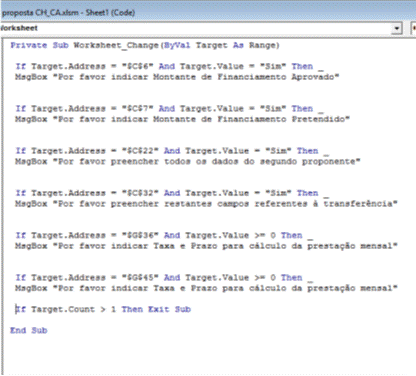Click the If line checking address $G$45
Viewport: 416px width, 376px height.
point(164,278)
